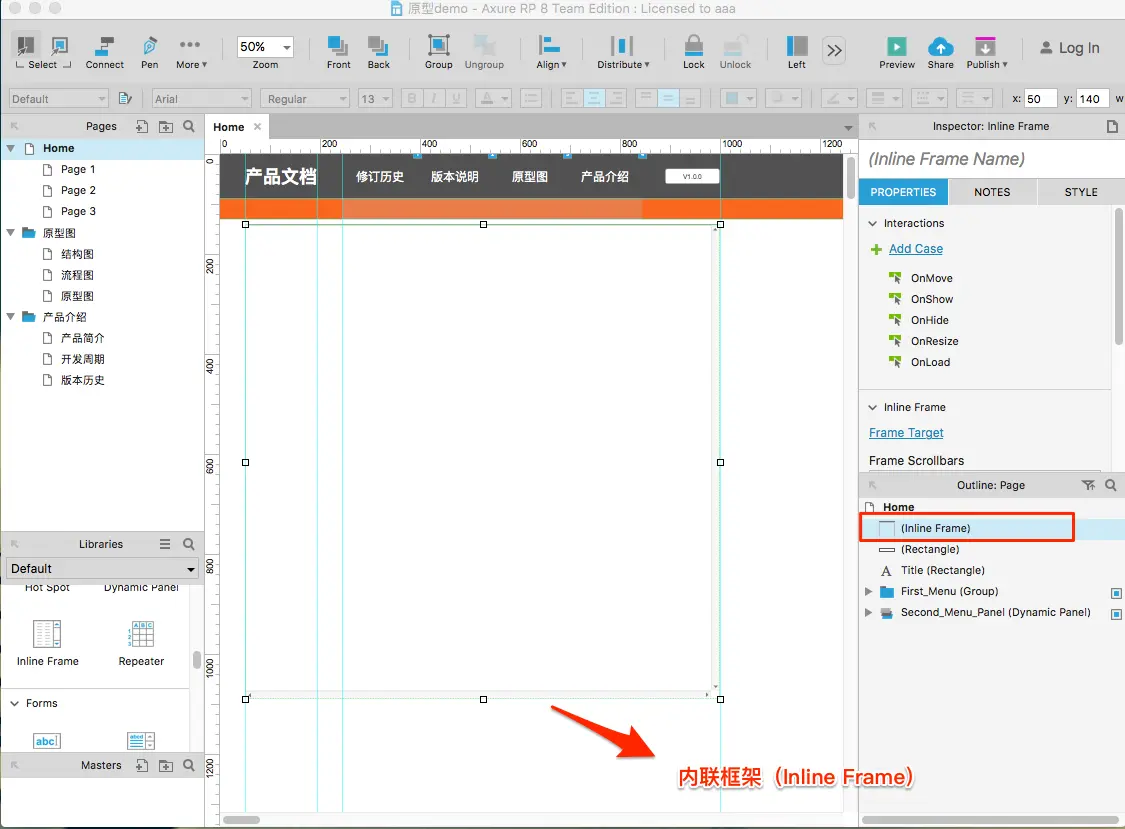Toggle italic text formatting

click(x=434, y=98)
